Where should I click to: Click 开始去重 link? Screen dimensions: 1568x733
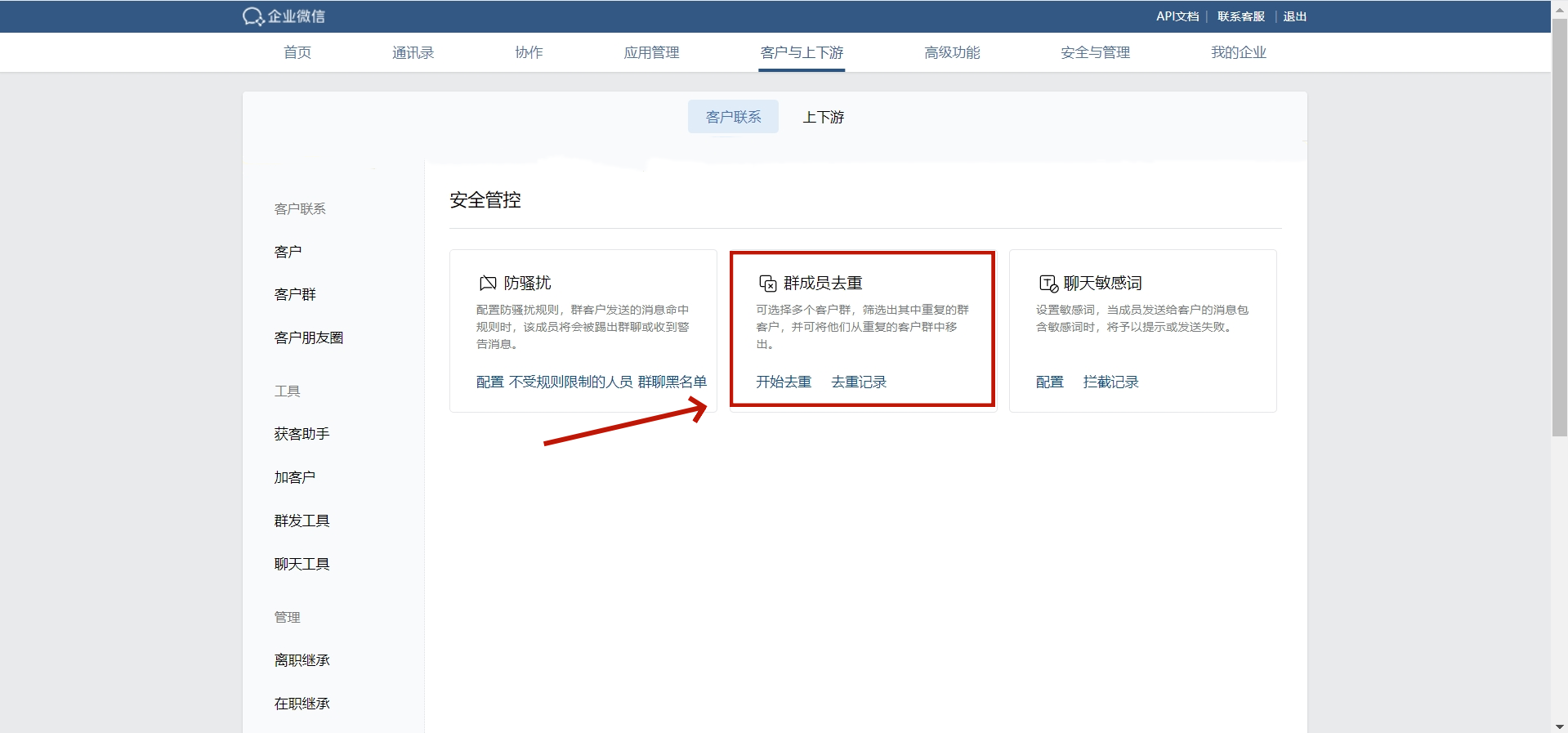click(783, 382)
